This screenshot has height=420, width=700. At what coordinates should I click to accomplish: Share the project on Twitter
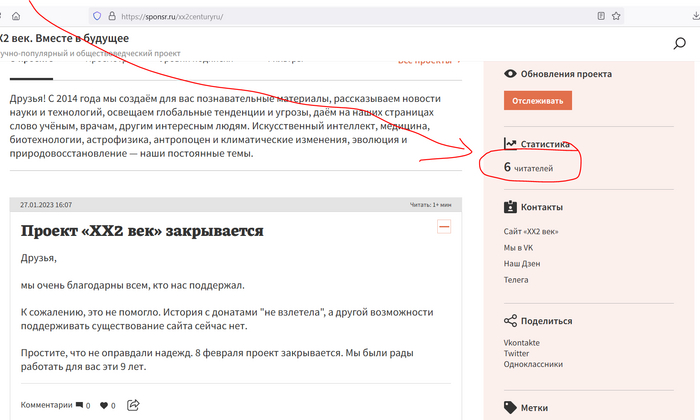517,353
